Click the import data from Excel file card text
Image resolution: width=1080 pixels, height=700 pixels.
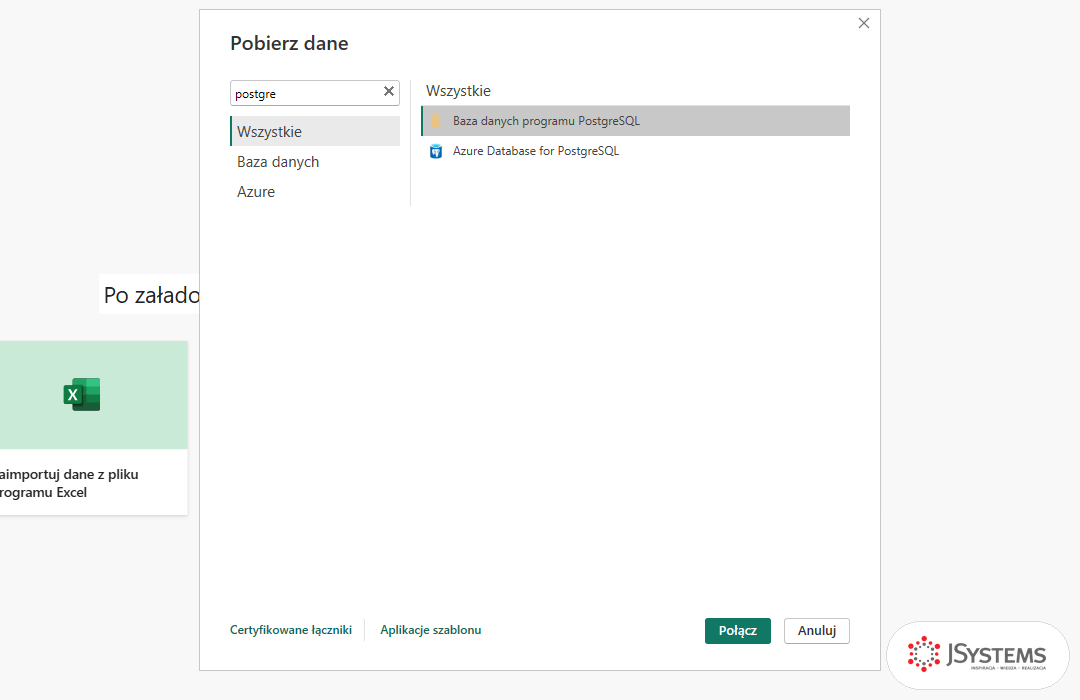click(69, 483)
